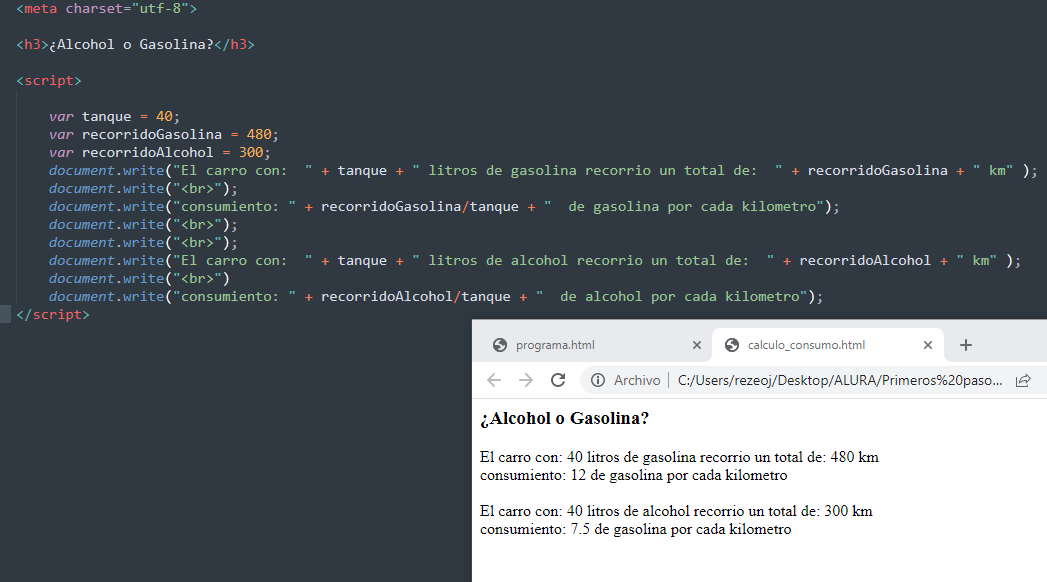
Task: Click the 'var recorridoGasolina = 480' line
Action: click(x=164, y=135)
